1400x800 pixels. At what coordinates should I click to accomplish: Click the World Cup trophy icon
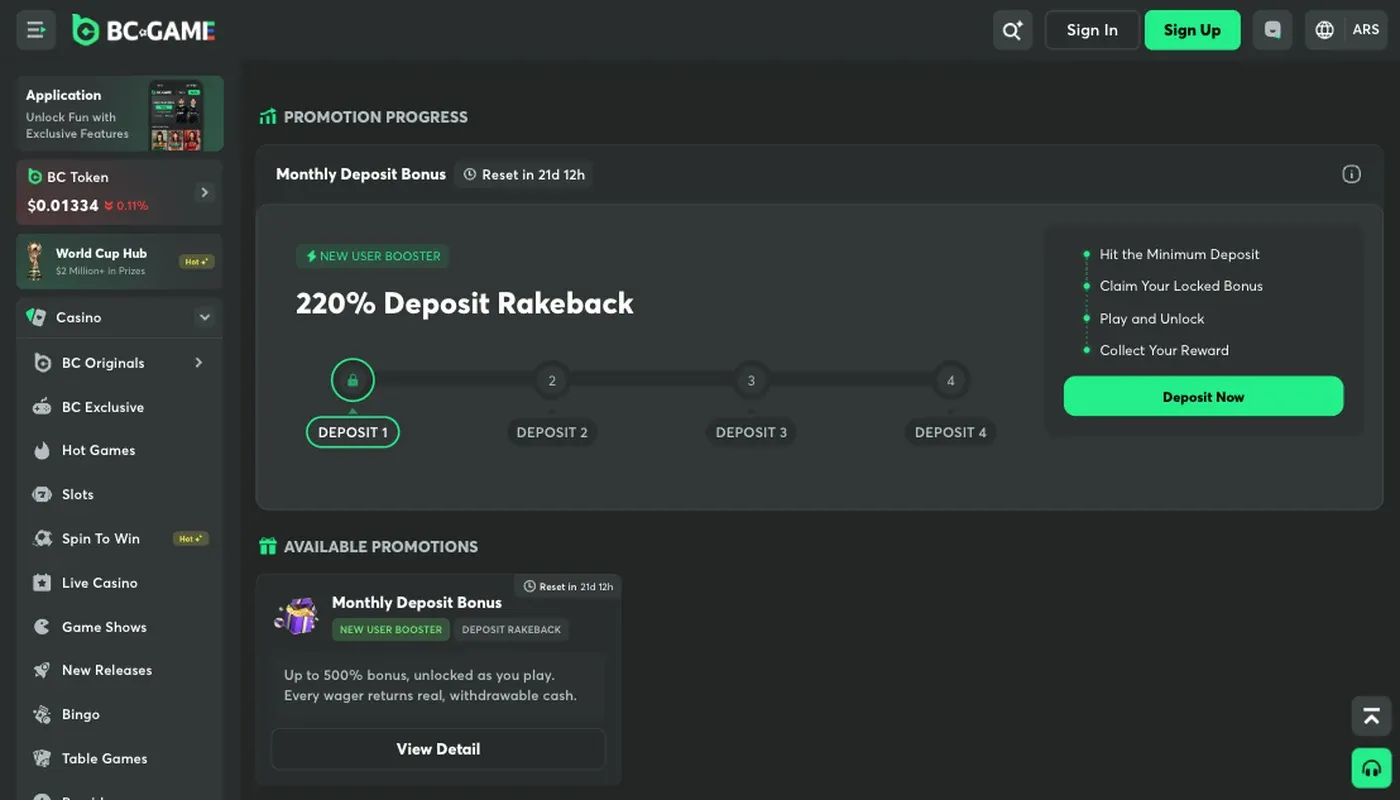point(35,261)
